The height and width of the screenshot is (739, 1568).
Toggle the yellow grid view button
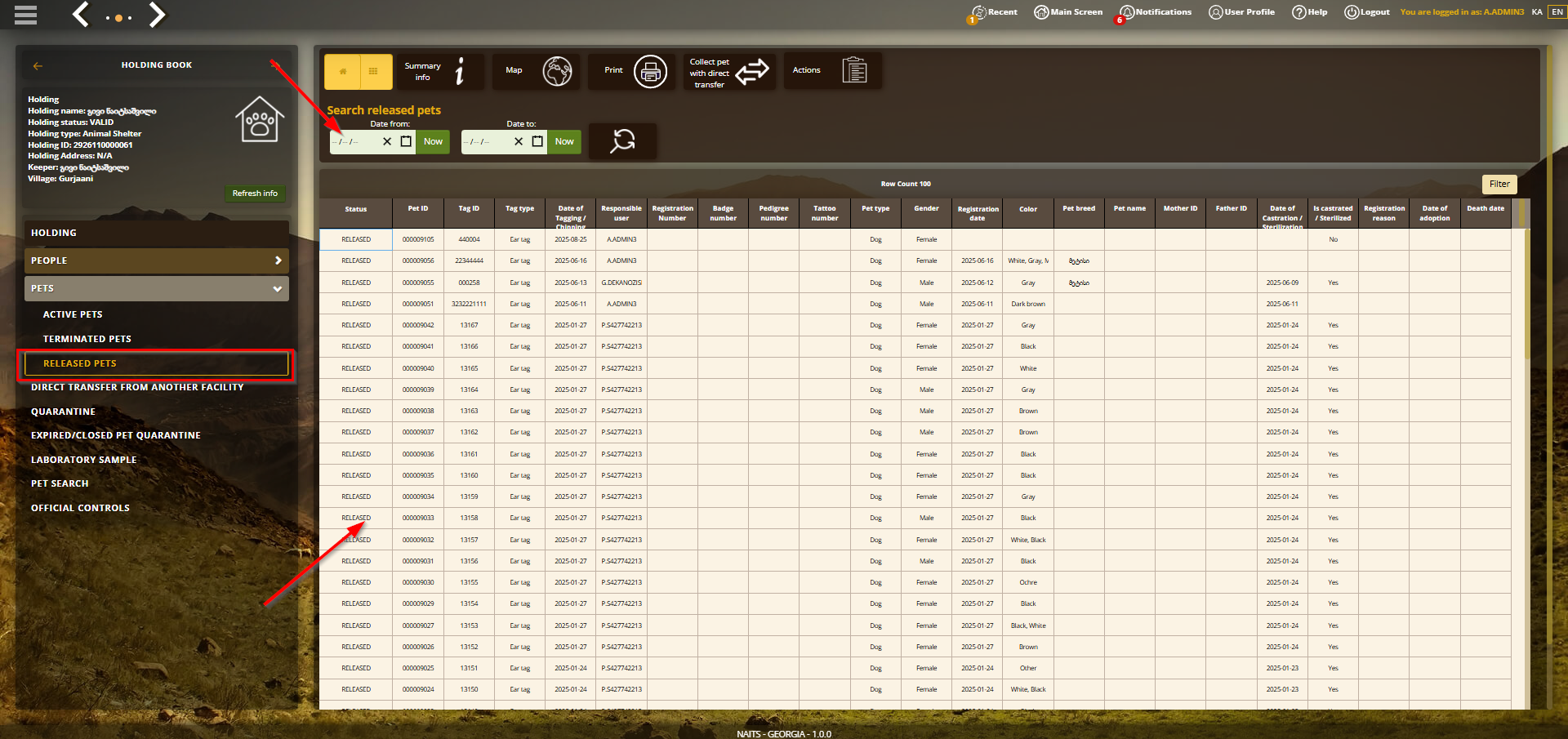[373, 72]
